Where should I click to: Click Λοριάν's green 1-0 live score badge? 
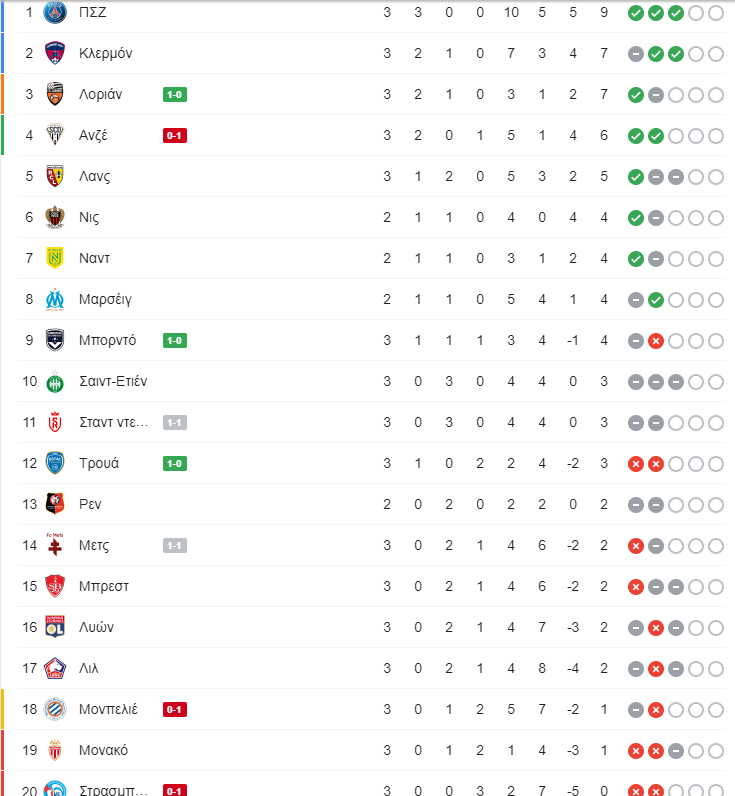(175, 94)
